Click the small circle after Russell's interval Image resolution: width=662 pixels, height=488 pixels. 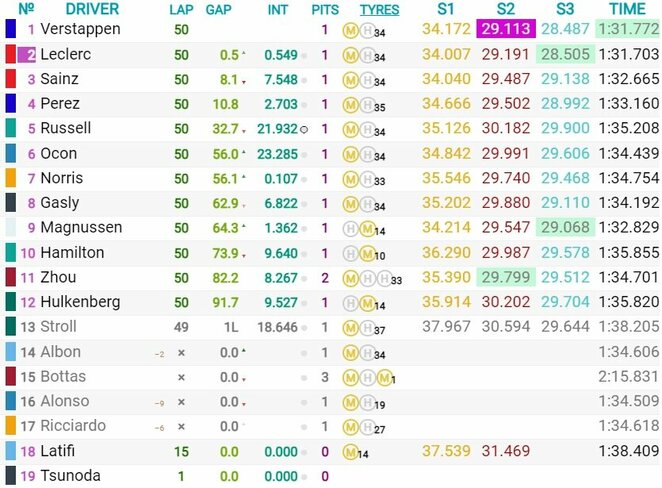point(304,129)
